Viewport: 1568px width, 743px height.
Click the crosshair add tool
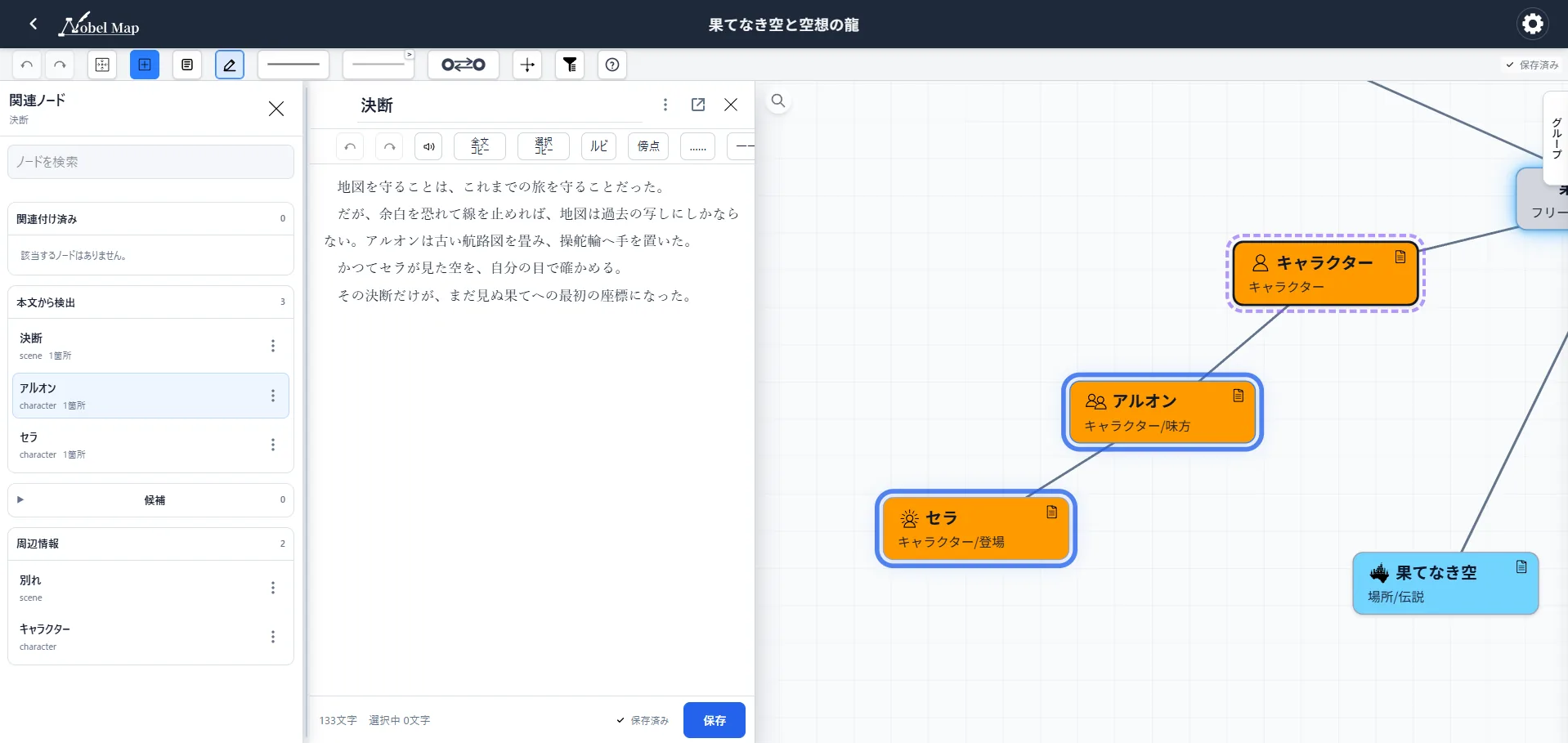pos(527,65)
